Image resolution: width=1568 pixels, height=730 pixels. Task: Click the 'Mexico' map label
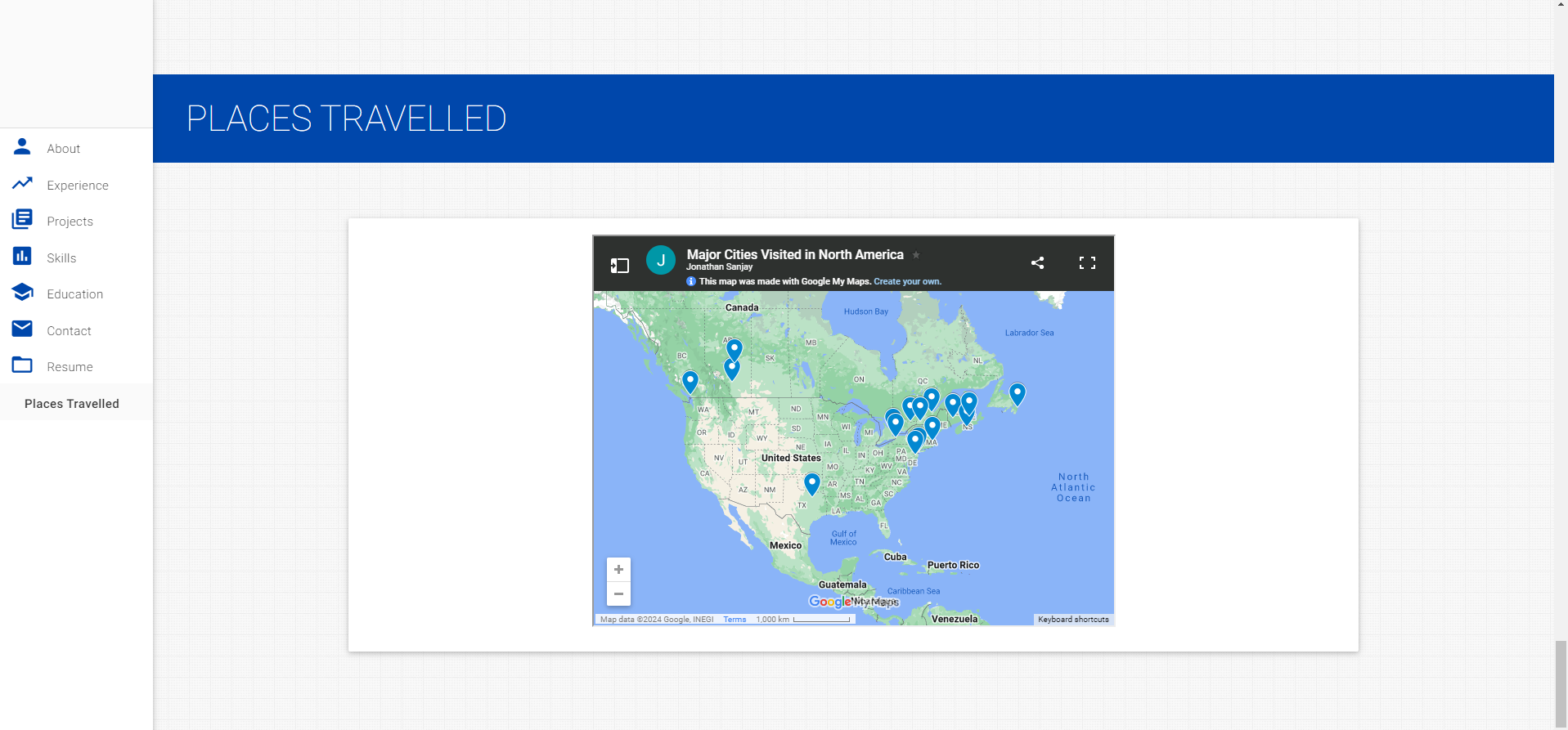(785, 545)
